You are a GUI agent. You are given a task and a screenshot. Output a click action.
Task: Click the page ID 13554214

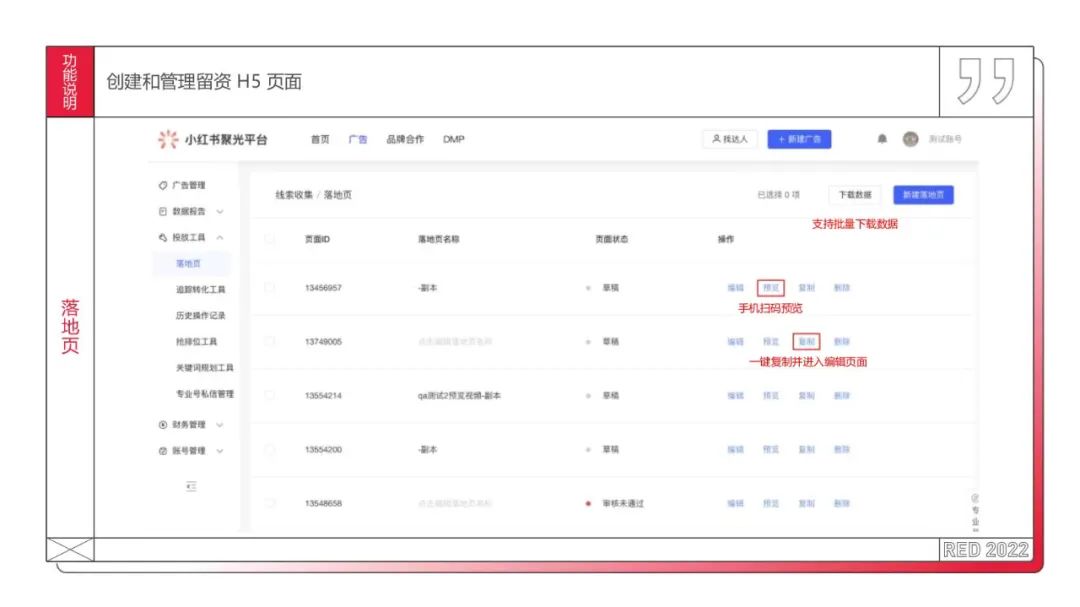323,395
